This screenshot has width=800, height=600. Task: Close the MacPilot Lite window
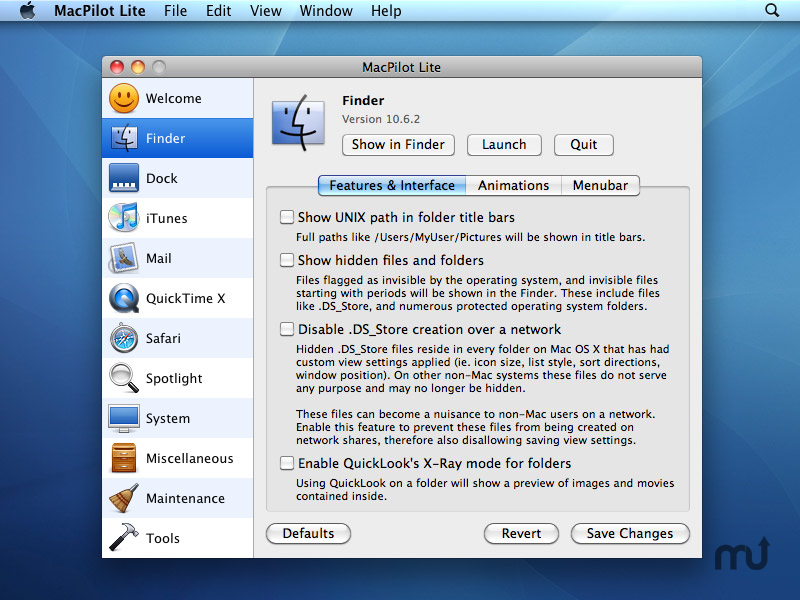tap(117, 67)
